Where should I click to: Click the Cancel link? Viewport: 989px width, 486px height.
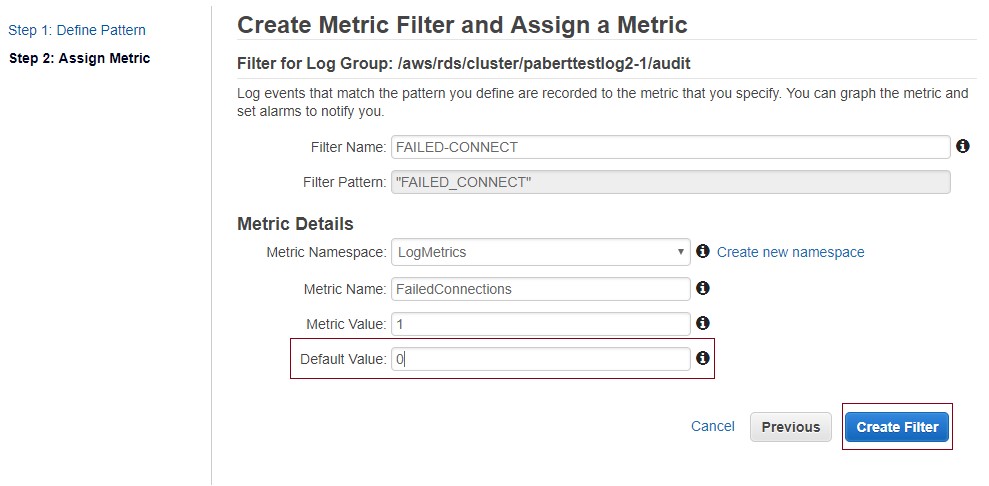click(713, 426)
